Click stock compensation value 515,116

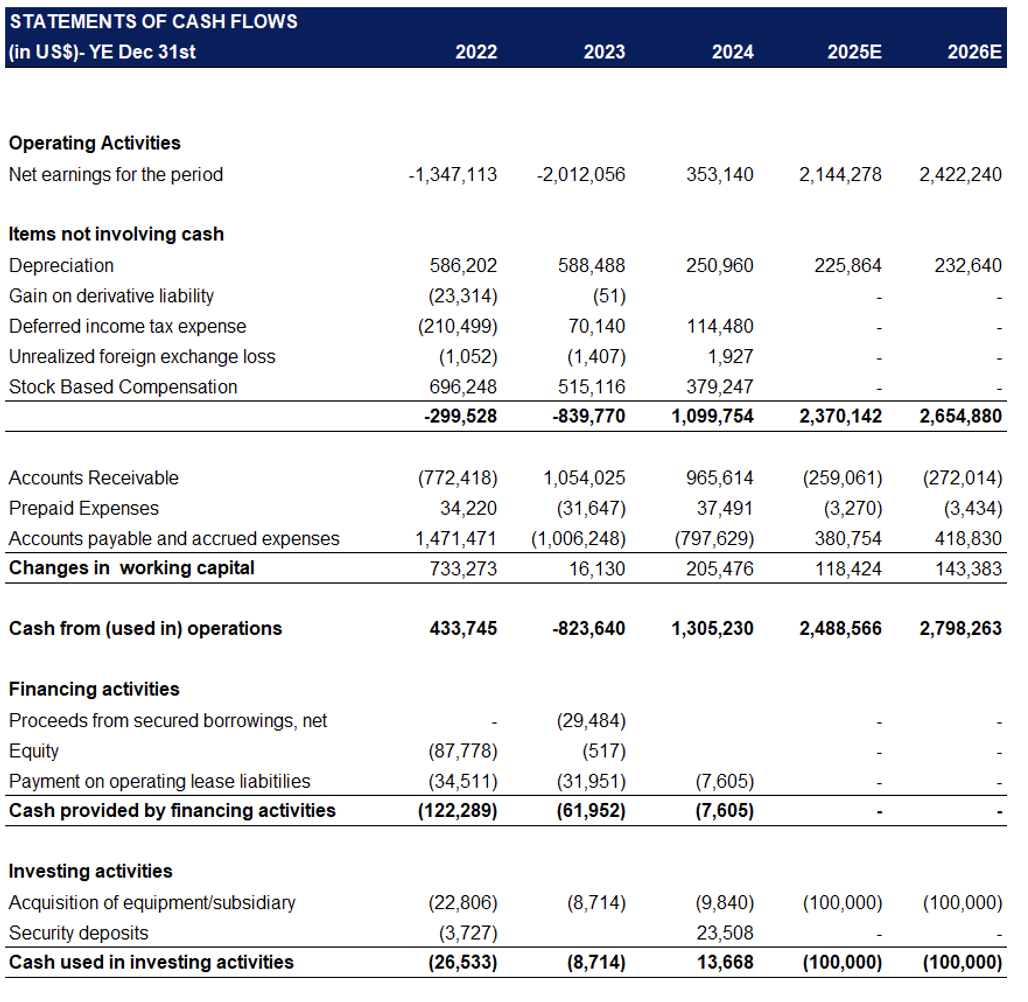pyautogui.click(x=591, y=387)
